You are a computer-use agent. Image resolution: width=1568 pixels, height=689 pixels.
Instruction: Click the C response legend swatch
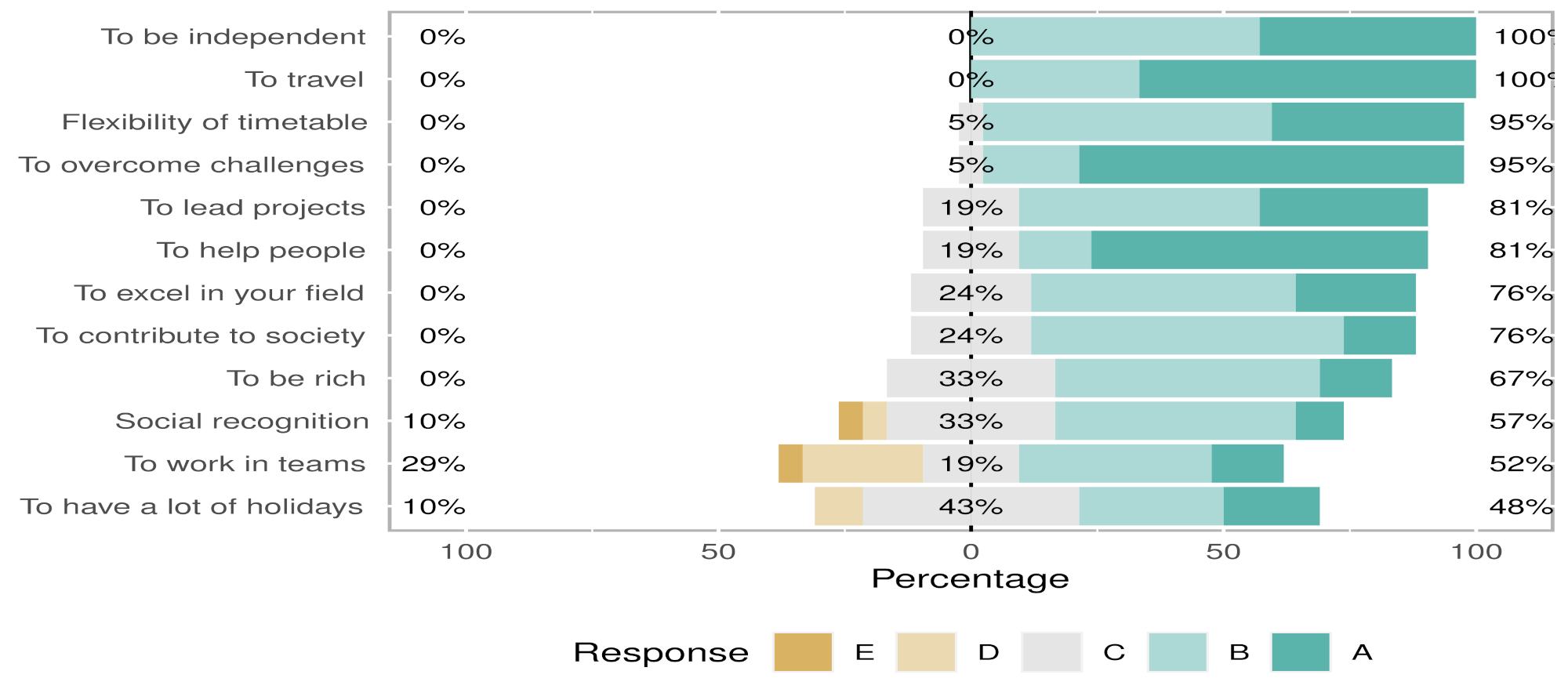tap(1051, 652)
